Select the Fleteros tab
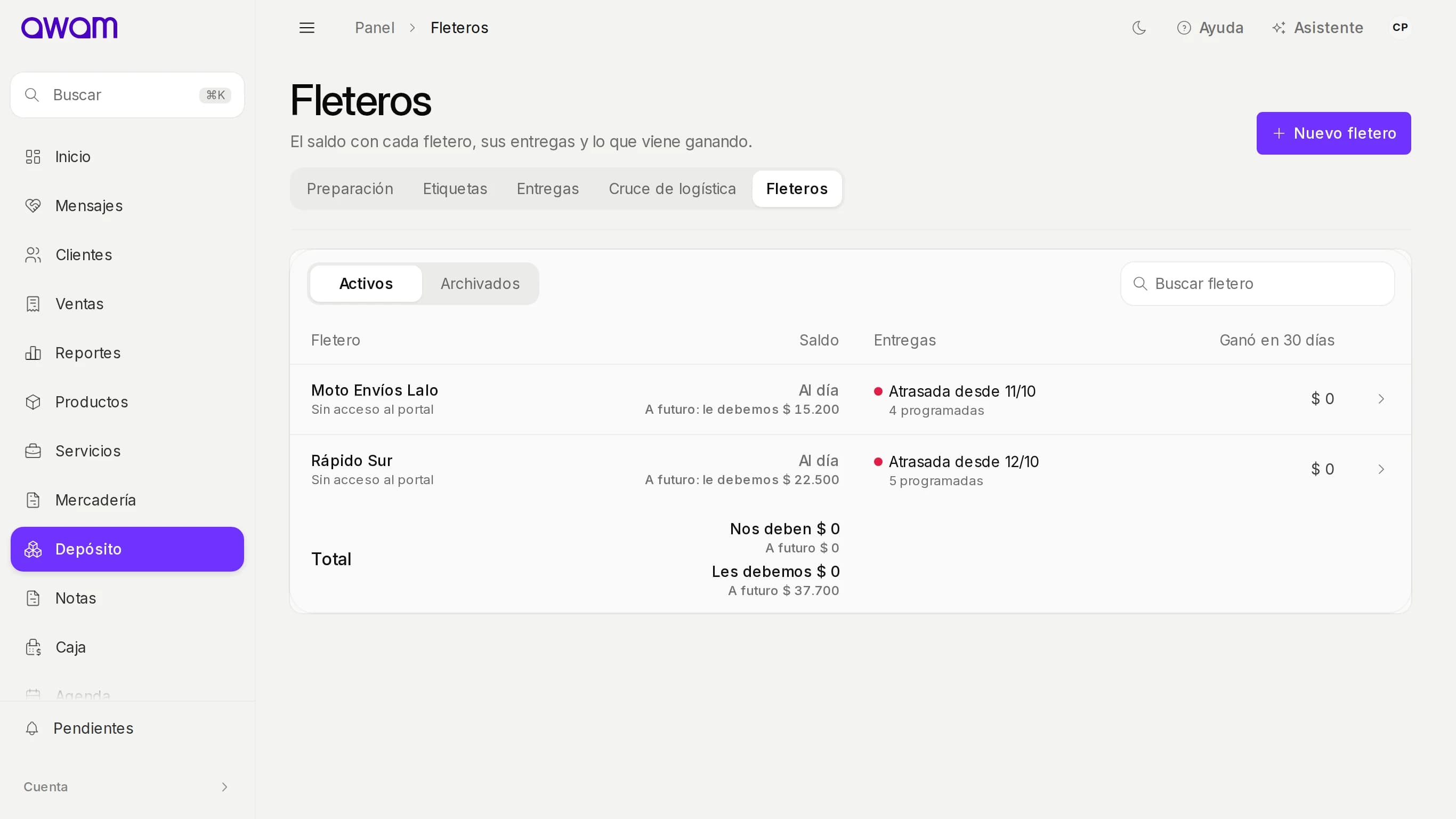The width and height of the screenshot is (1456, 819). point(797,189)
